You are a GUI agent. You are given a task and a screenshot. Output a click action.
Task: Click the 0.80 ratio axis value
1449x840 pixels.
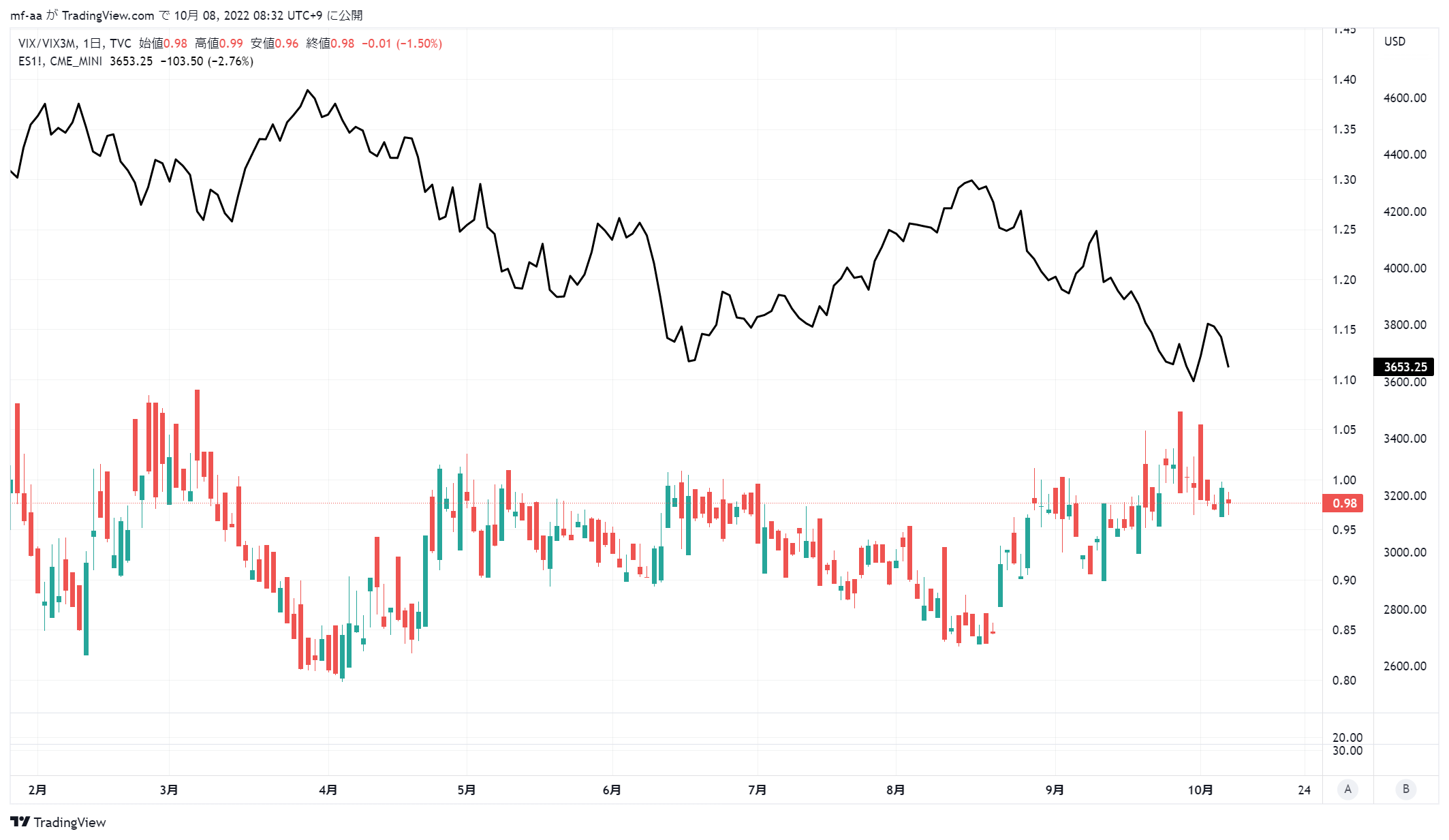click(1344, 681)
